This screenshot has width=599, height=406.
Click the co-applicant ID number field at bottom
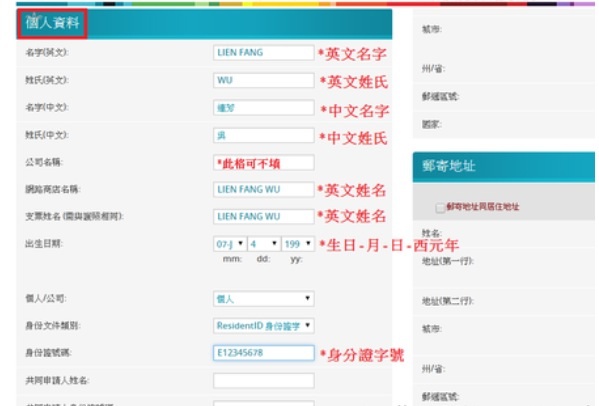pyautogui.click(x=264, y=403)
